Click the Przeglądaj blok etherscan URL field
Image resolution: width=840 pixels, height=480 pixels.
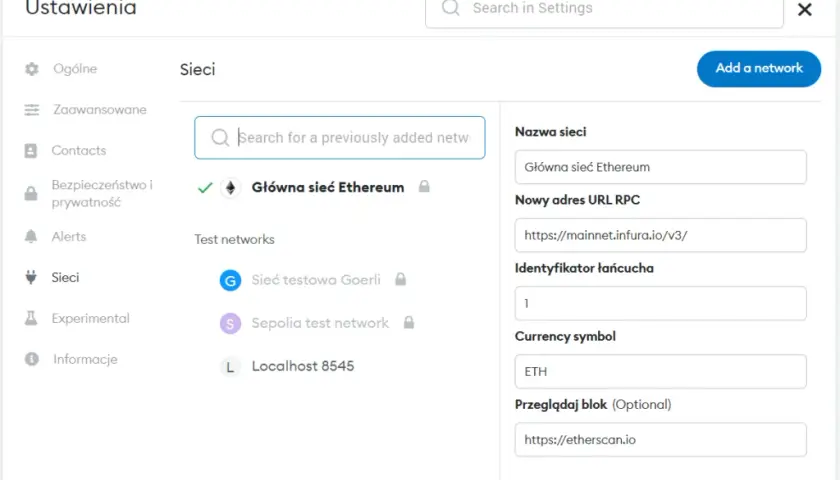click(661, 440)
